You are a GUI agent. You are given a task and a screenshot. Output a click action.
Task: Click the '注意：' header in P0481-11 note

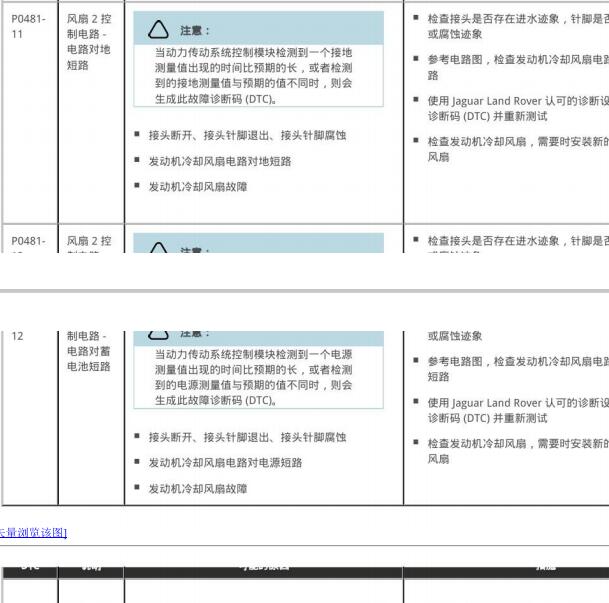point(195,31)
